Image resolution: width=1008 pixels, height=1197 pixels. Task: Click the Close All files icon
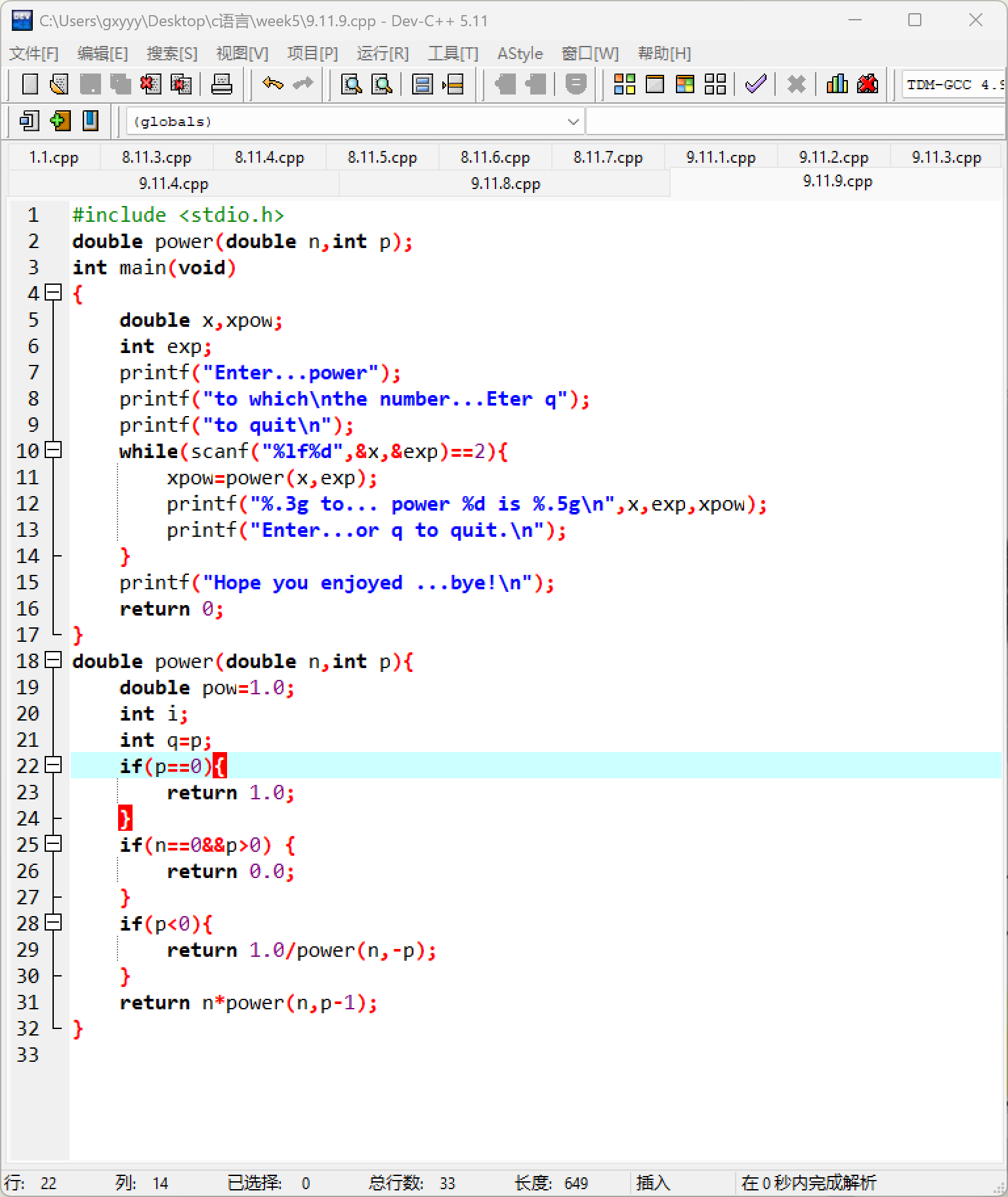(x=180, y=84)
